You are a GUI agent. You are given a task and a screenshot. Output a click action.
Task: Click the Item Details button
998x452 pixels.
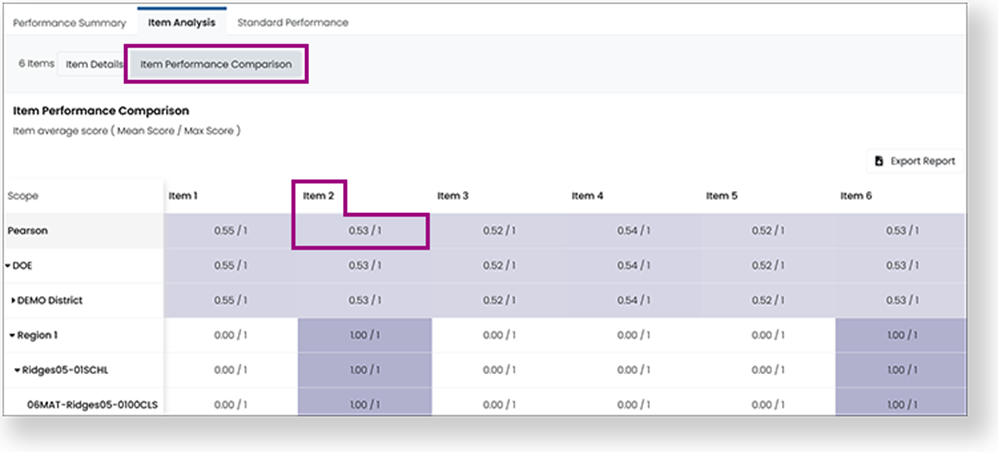point(94,64)
